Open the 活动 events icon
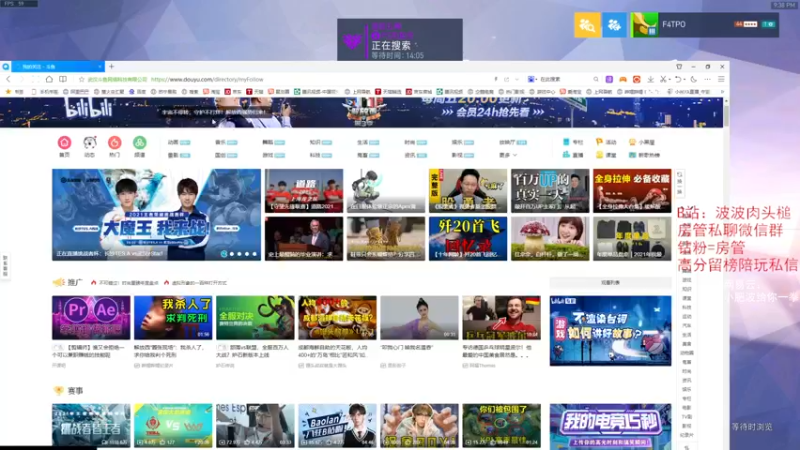The image size is (800, 450). point(599,142)
